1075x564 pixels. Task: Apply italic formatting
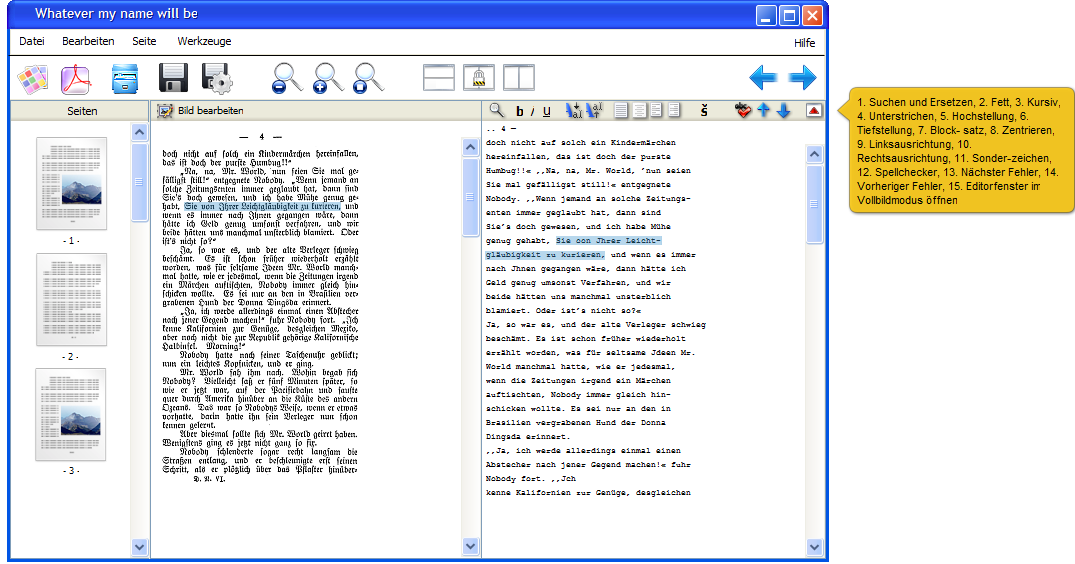click(x=532, y=112)
